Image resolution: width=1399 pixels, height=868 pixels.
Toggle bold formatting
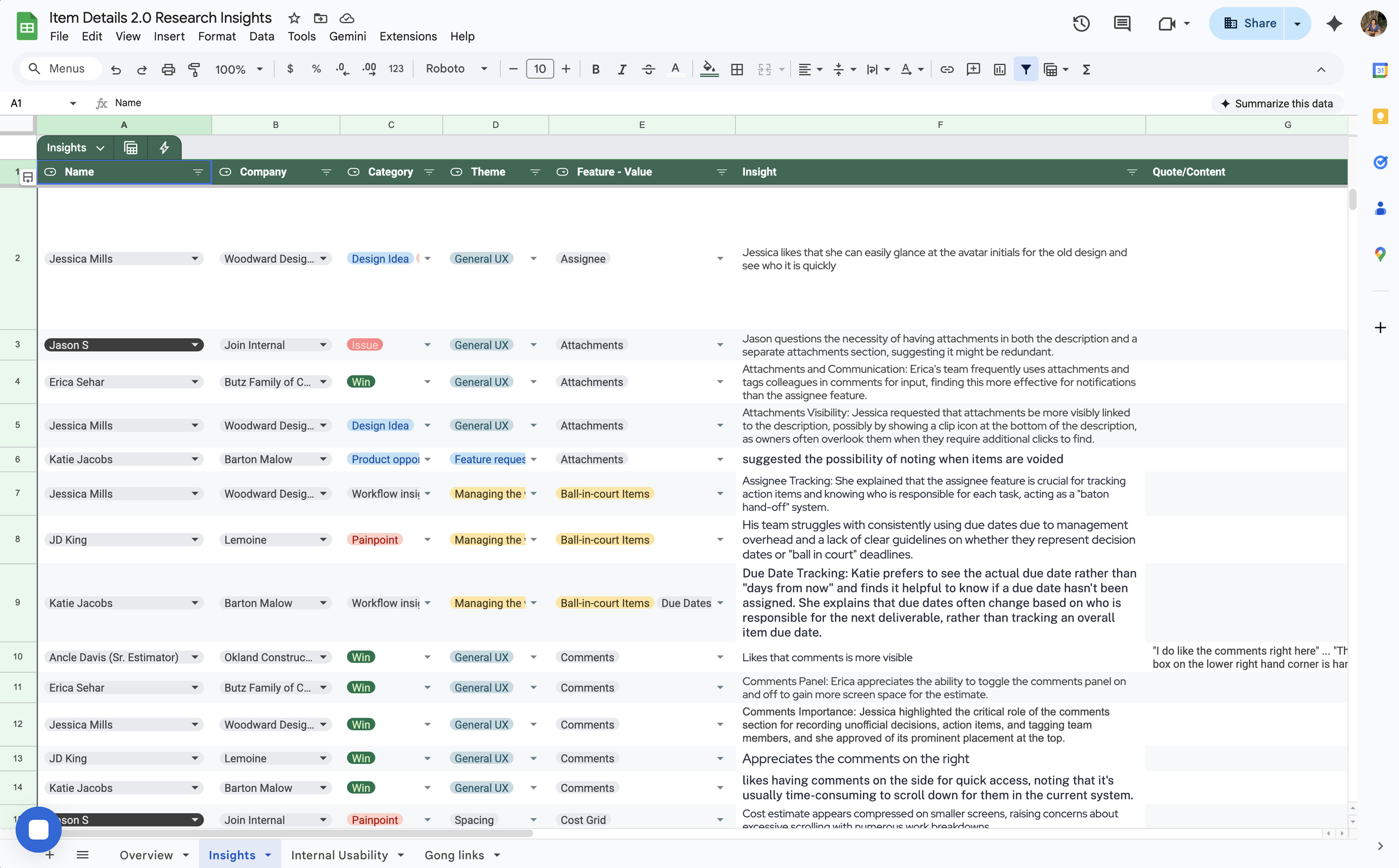pyautogui.click(x=595, y=69)
